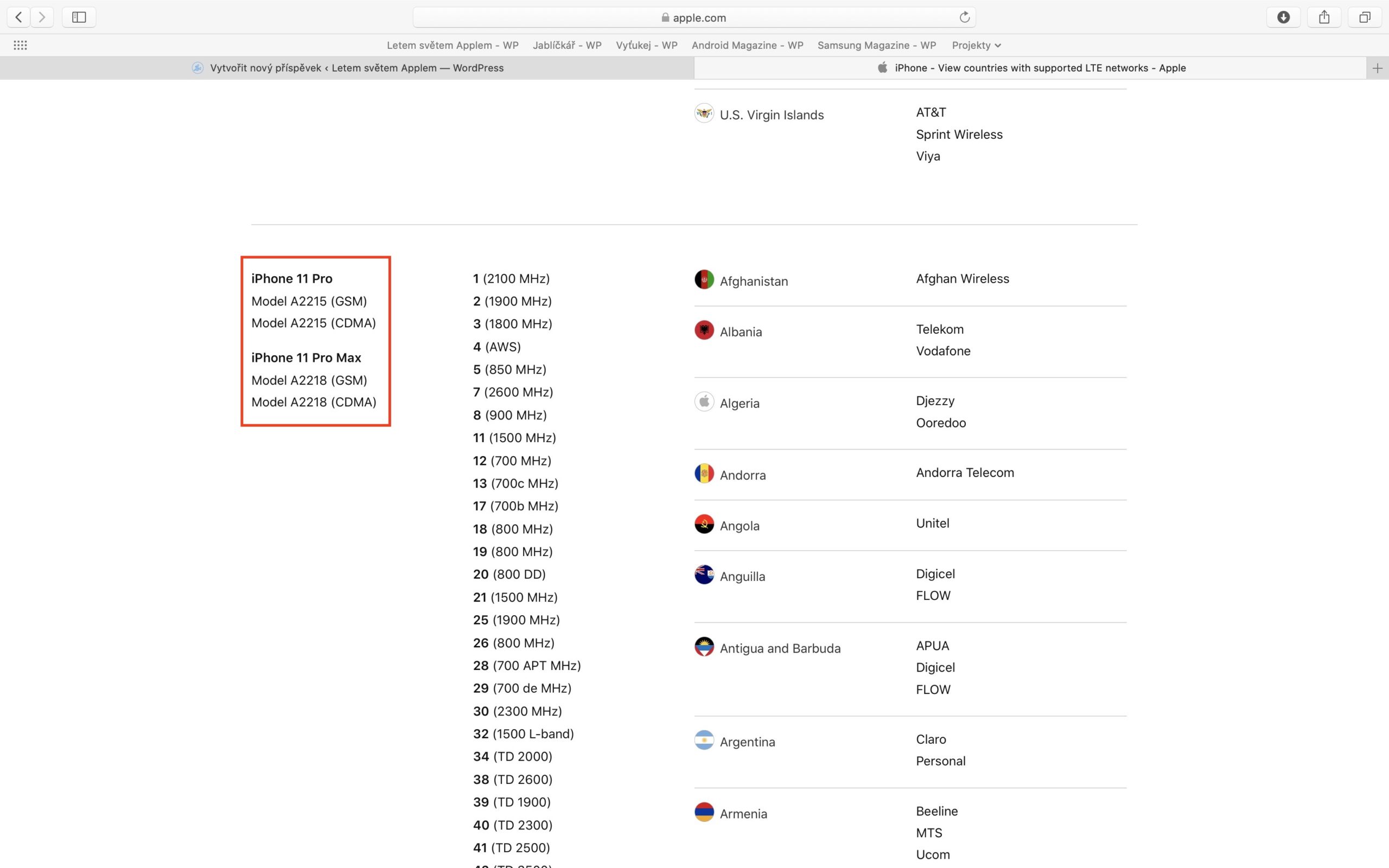The image size is (1389, 868).
Task: Click the apple.com address bar
Action: tap(693, 18)
